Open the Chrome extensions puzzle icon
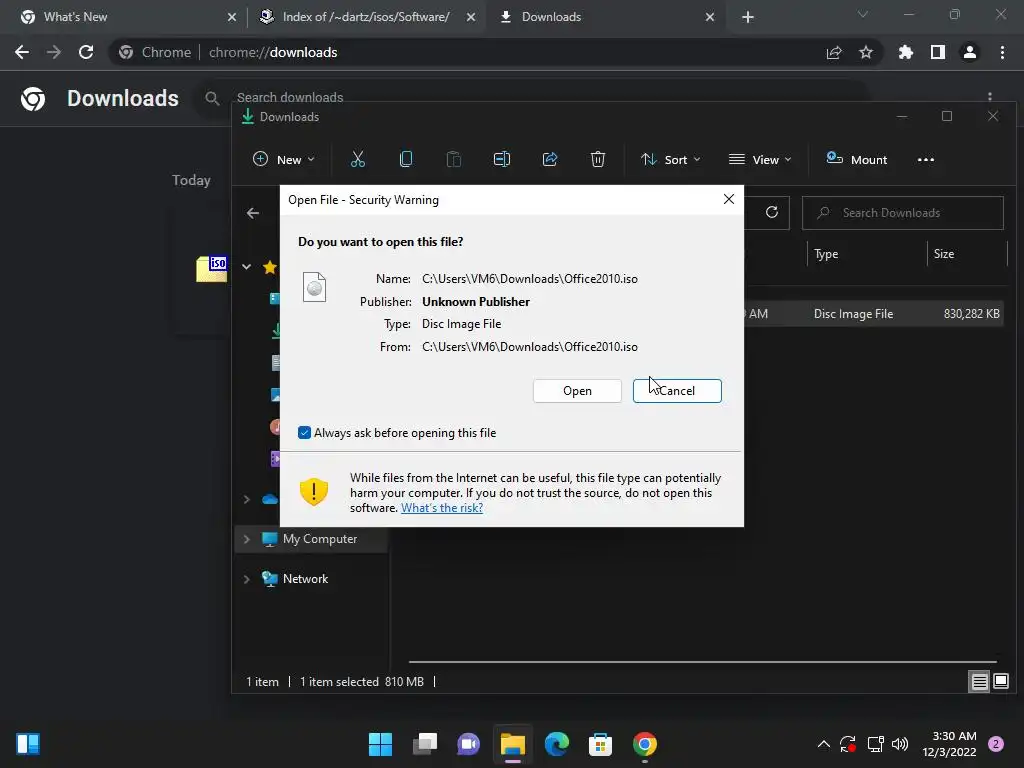 click(906, 52)
